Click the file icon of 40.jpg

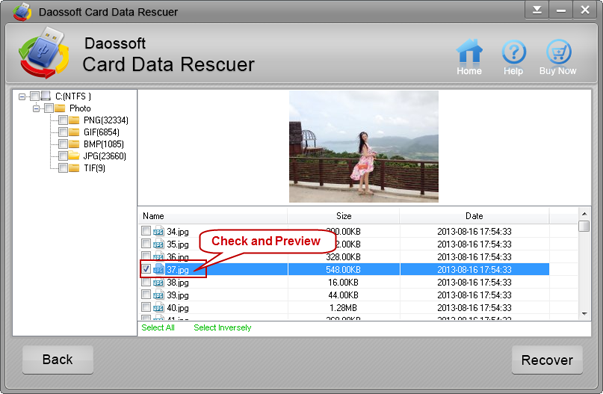coord(158,308)
